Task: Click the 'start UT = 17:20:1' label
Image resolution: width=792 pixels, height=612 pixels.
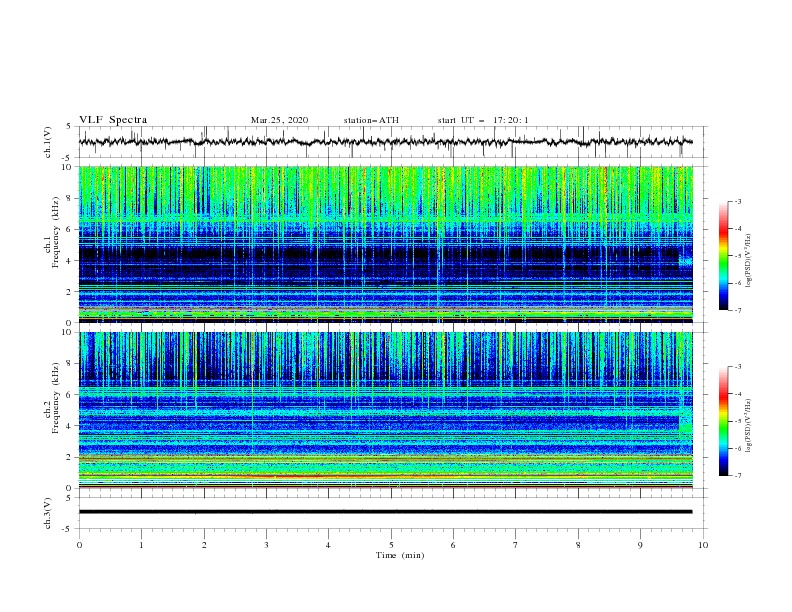Action: (483, 120)
